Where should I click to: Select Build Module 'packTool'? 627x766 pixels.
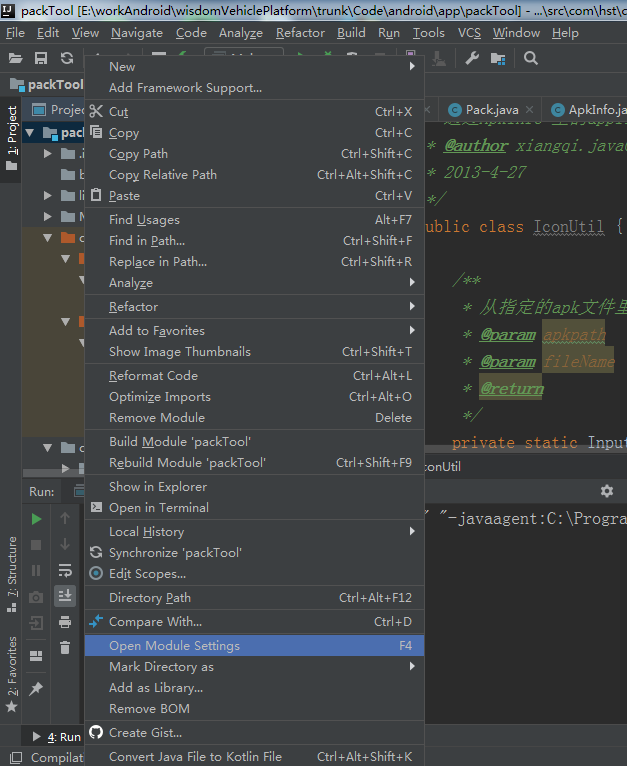[254, 442]
